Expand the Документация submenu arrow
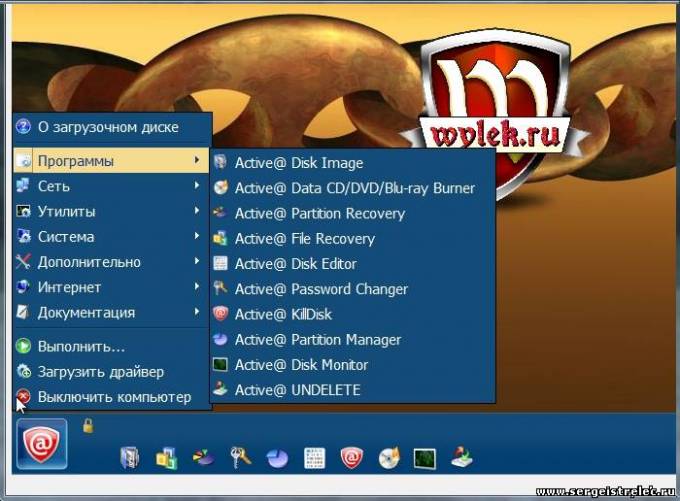This screenshot has width=680, height=501. [x=197, y=311]
